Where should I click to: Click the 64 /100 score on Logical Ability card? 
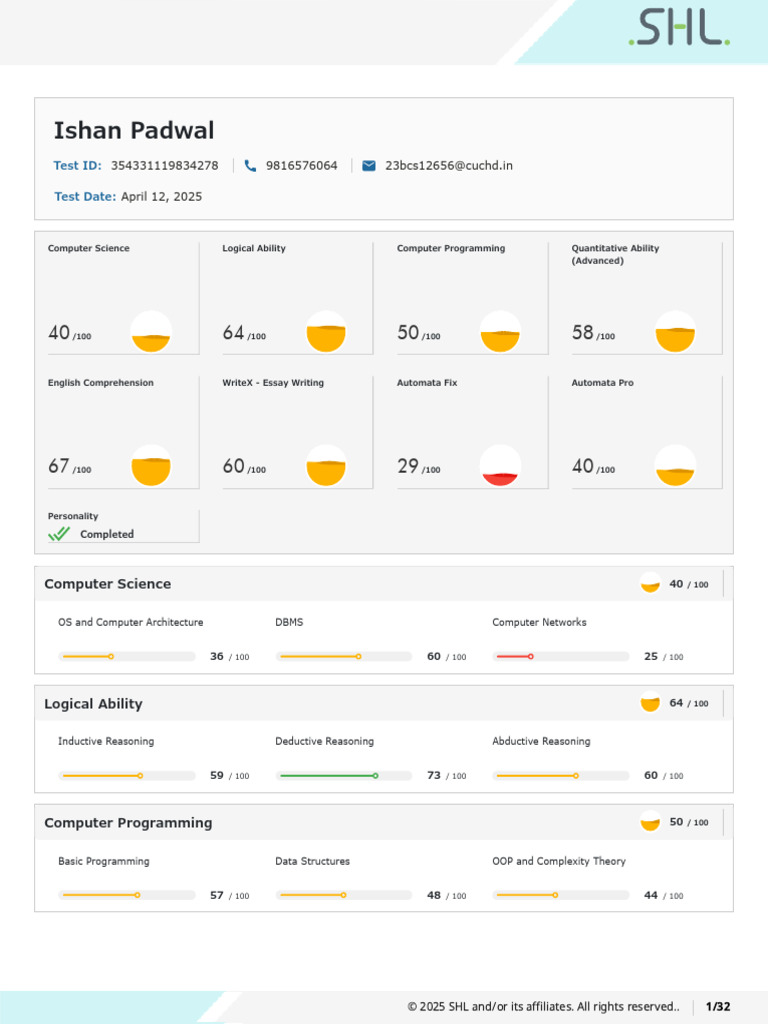(244, 332)
